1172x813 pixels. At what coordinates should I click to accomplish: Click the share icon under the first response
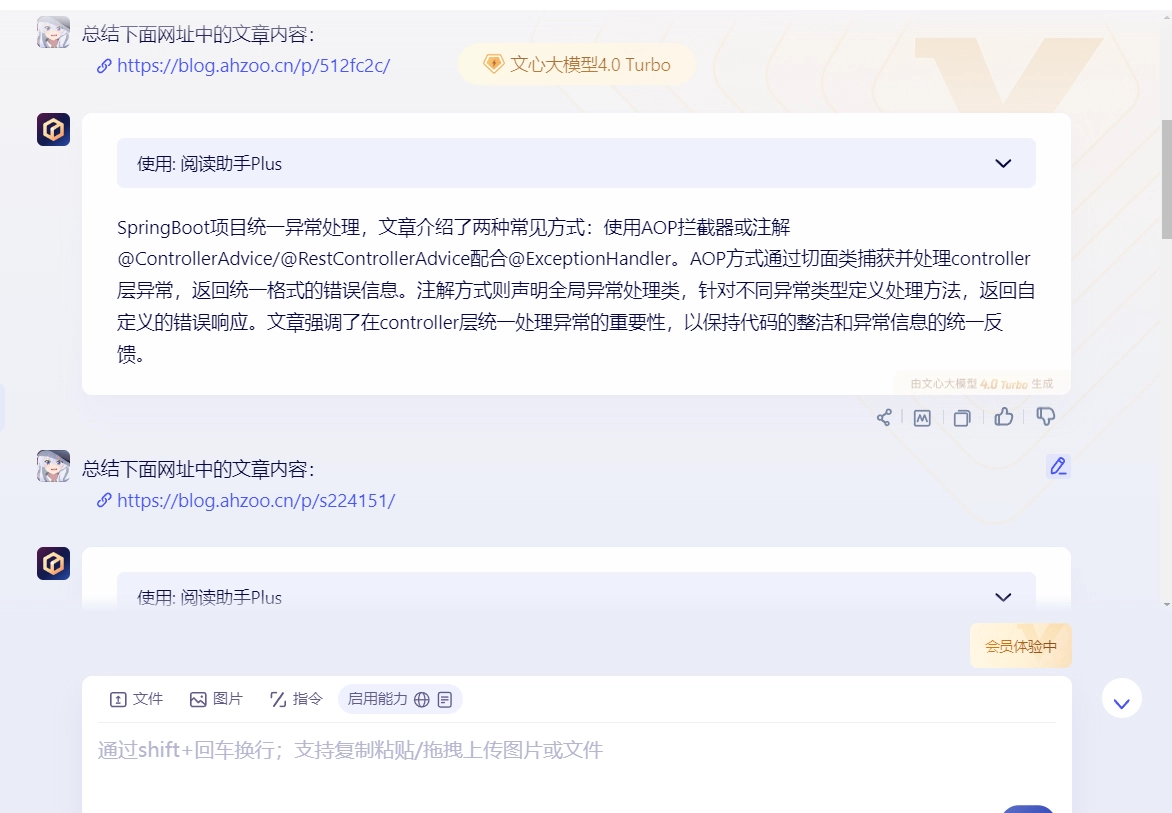coord(884,418)
